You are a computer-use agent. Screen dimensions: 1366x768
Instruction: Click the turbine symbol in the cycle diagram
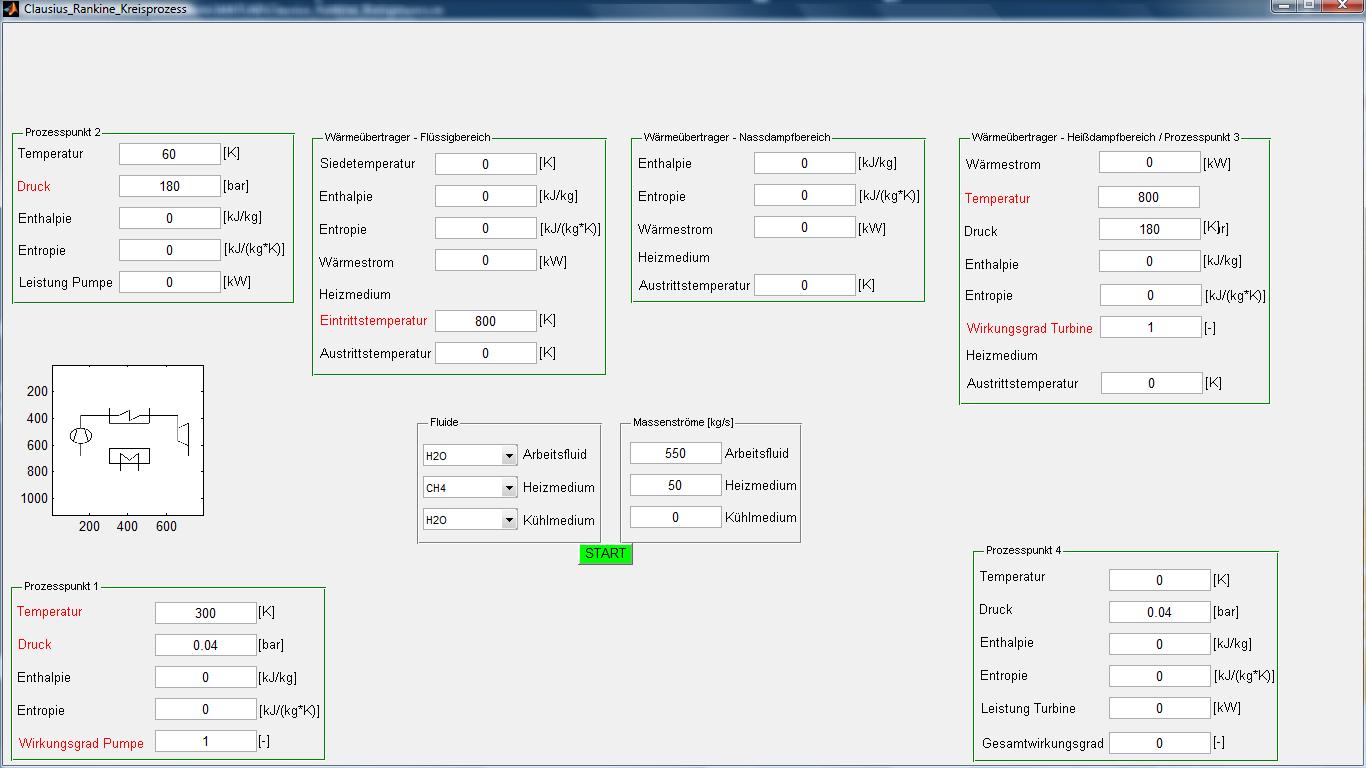pyautogui.click(x=183, y=434)
